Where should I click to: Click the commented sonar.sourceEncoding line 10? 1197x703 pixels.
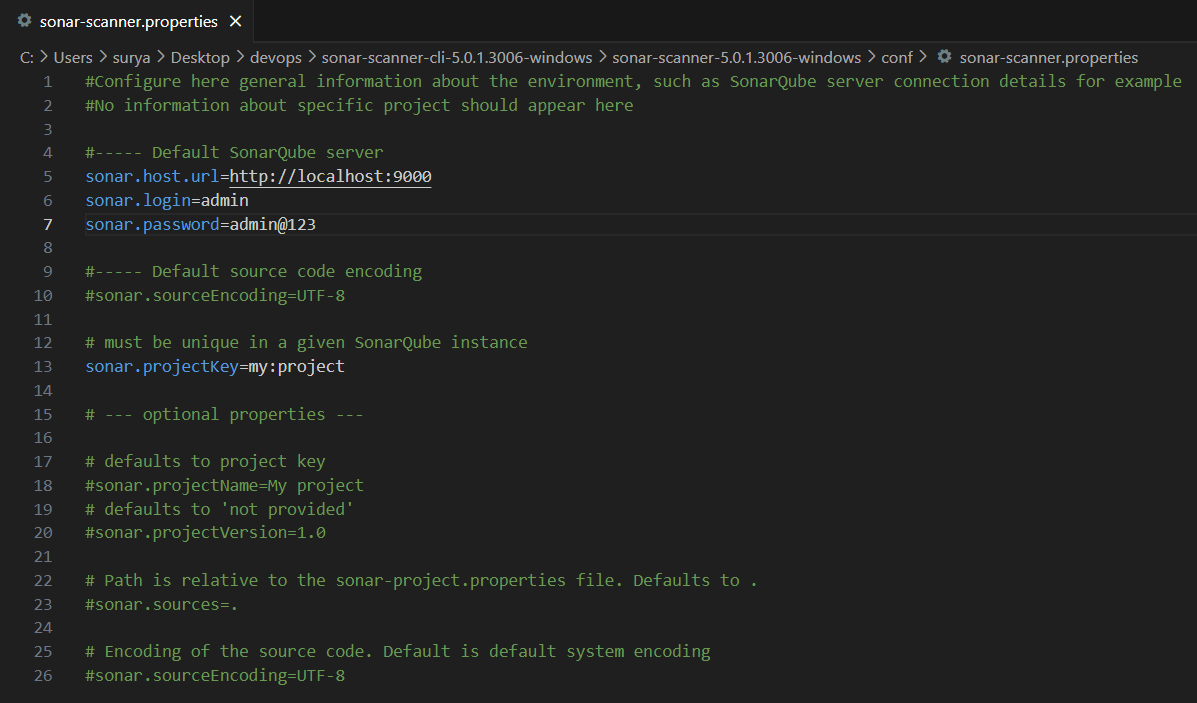[214, 295]
